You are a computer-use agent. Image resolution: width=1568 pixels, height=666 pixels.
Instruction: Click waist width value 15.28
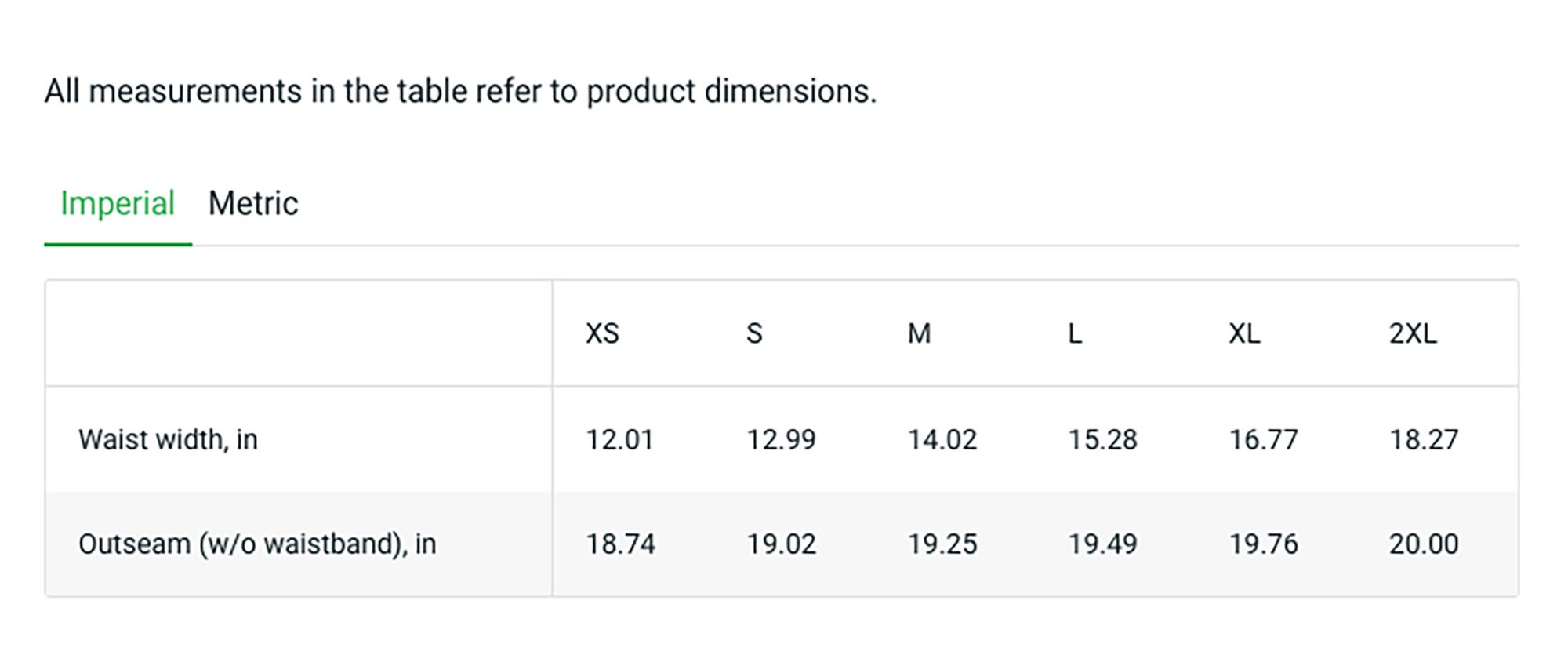[1102, 439]
